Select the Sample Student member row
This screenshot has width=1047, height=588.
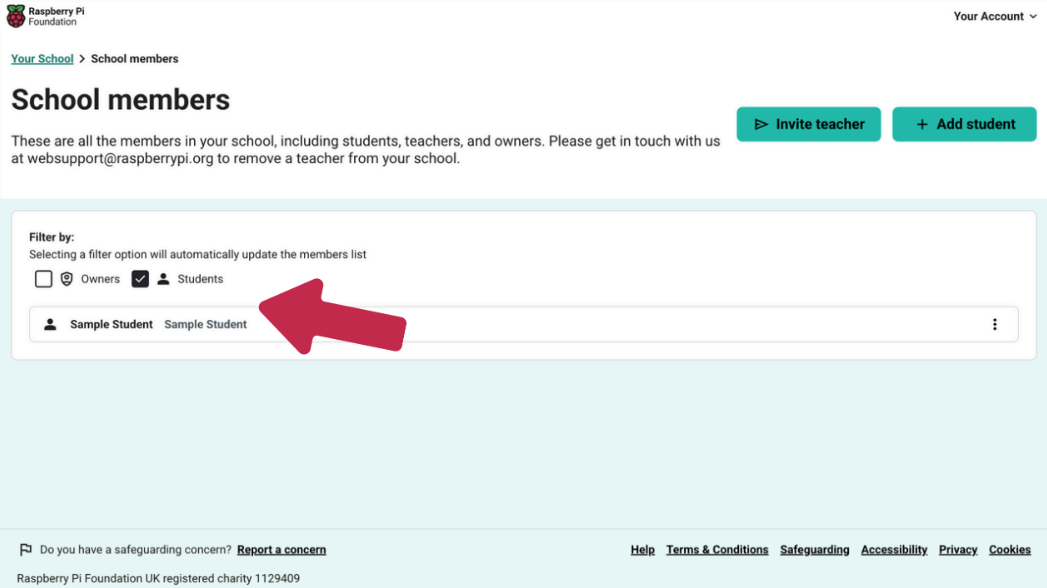point(600,324)
